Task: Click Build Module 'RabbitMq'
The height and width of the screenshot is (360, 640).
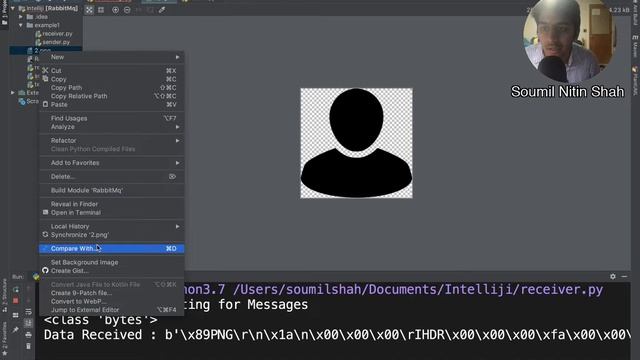Action: point(111,190)
